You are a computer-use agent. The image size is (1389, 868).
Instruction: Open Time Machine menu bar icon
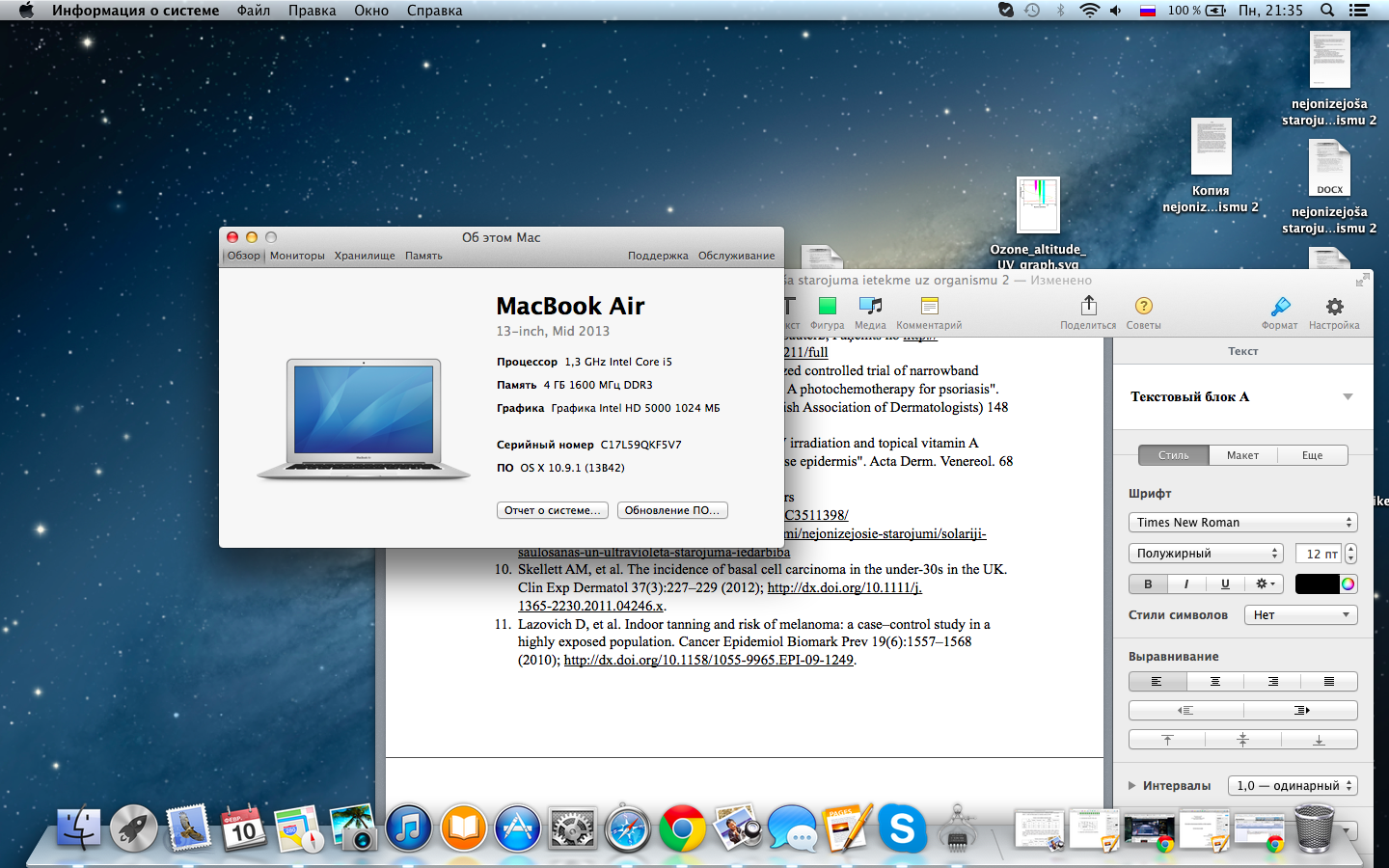pos(1032,10)
